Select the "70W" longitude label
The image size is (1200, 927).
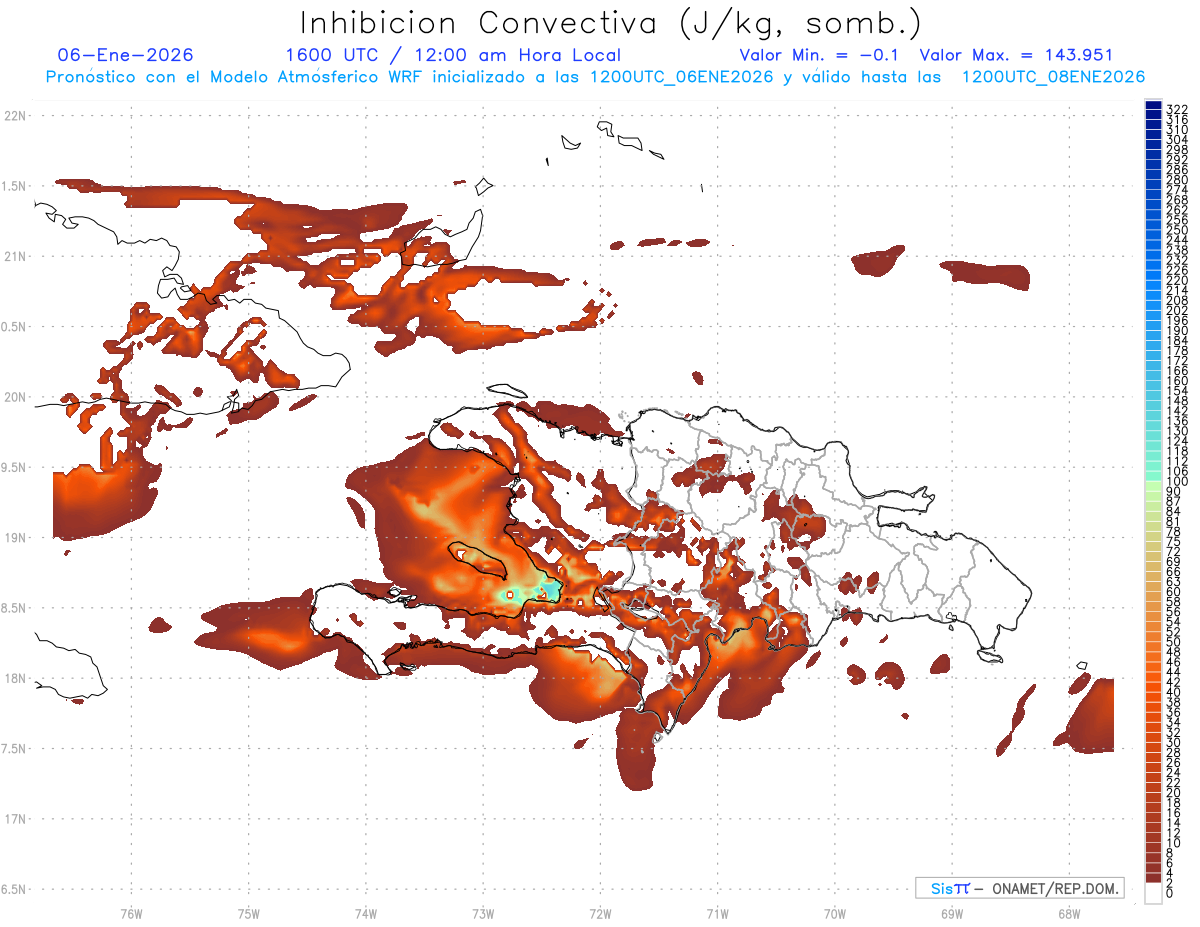[x=835, y=913]
